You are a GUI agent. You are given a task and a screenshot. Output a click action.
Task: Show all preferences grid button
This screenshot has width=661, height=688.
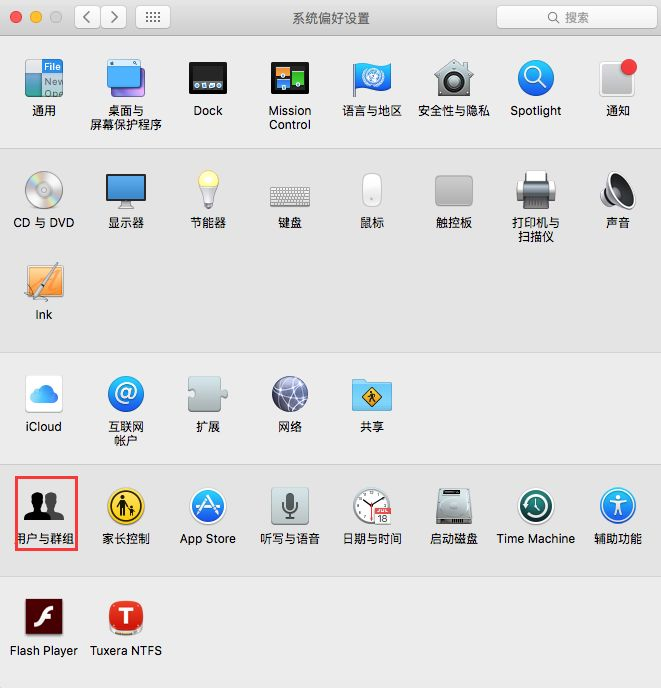(153, 17)
